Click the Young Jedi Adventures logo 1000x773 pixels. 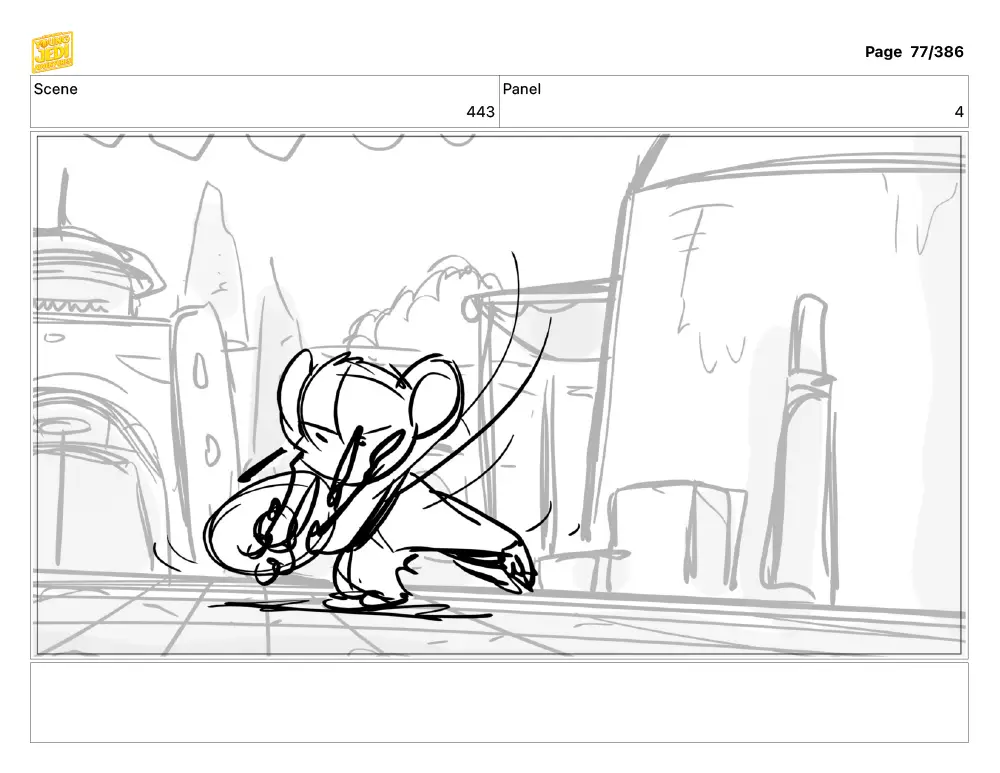point(52,52)
